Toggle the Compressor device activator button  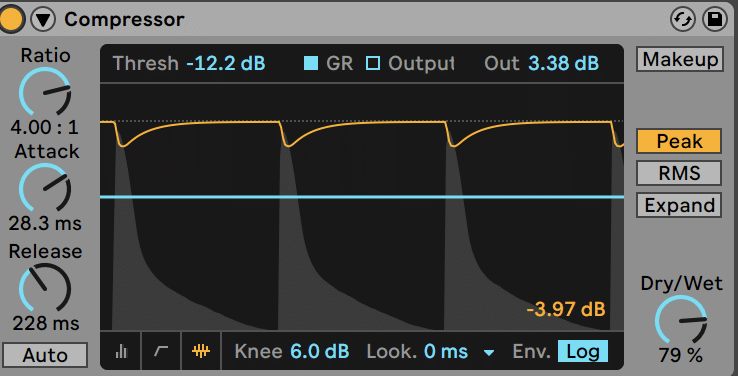click(x=9, y=19)
